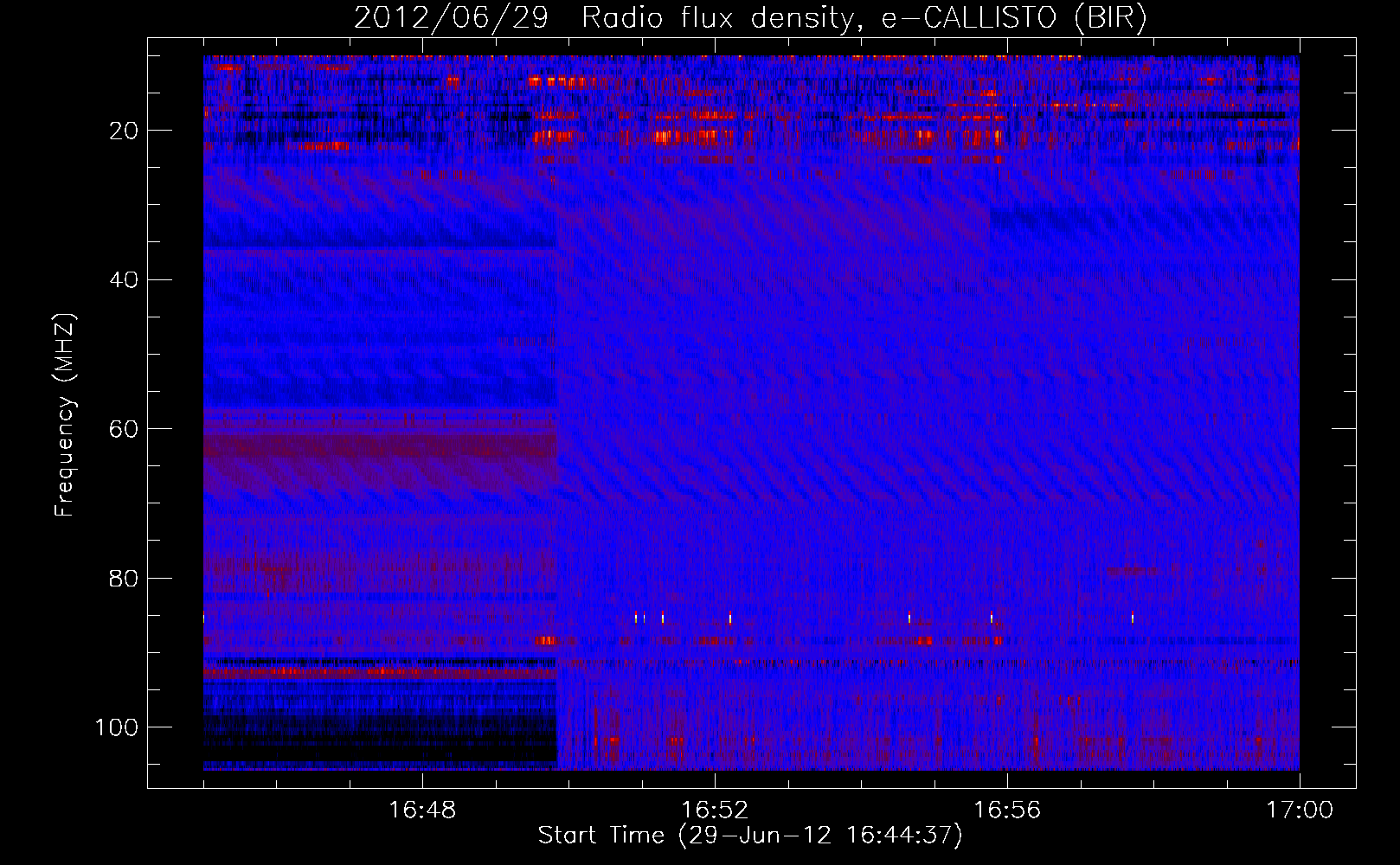The width and height of the screenshot is (1400, 865).
Task: Click the date '2012/06/29' in the title
Action: pos(451,17)
